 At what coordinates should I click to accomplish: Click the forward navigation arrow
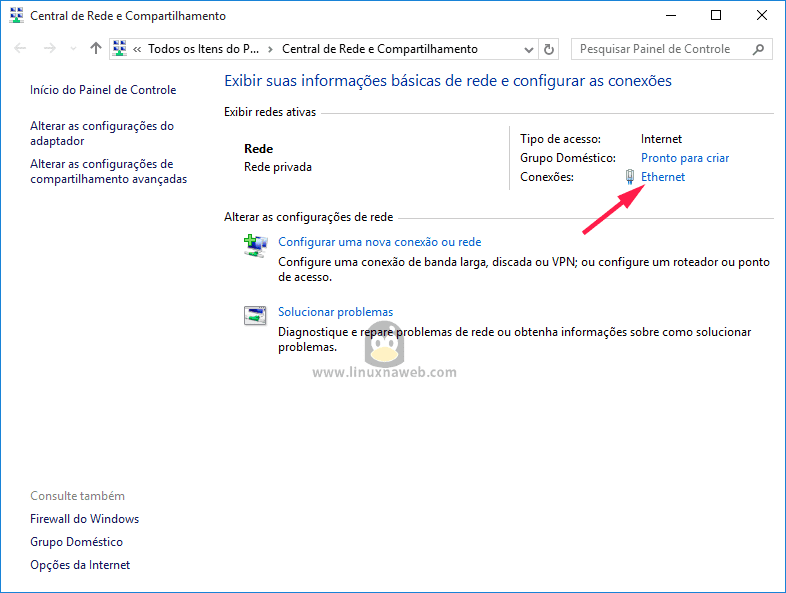coord(49,49)
